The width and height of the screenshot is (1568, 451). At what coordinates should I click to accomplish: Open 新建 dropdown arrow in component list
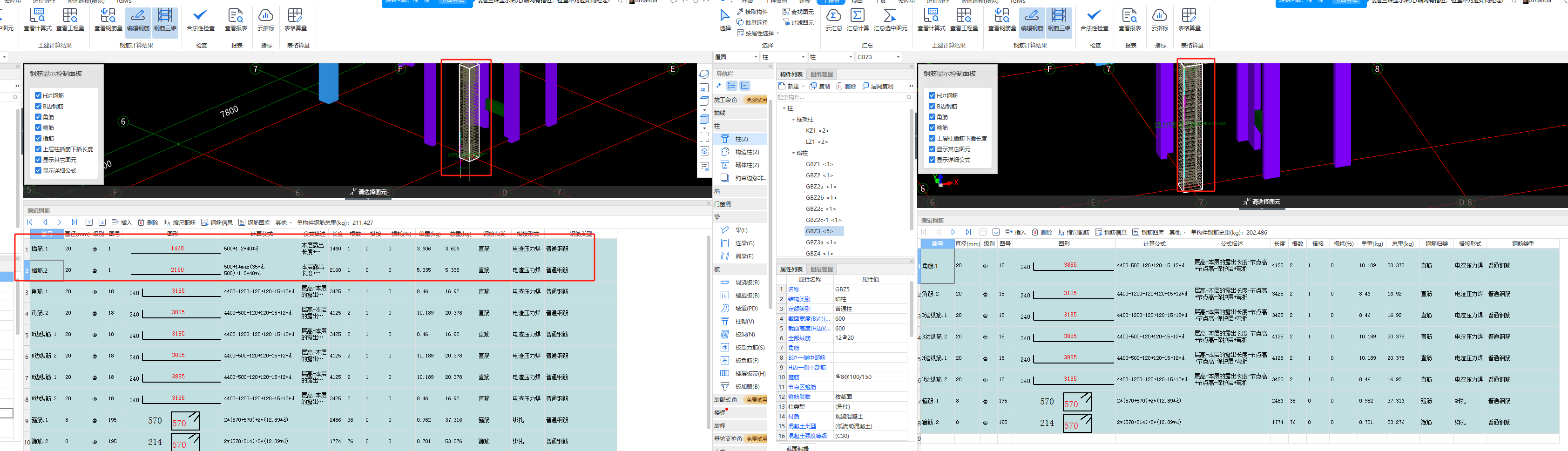point(803,87)
